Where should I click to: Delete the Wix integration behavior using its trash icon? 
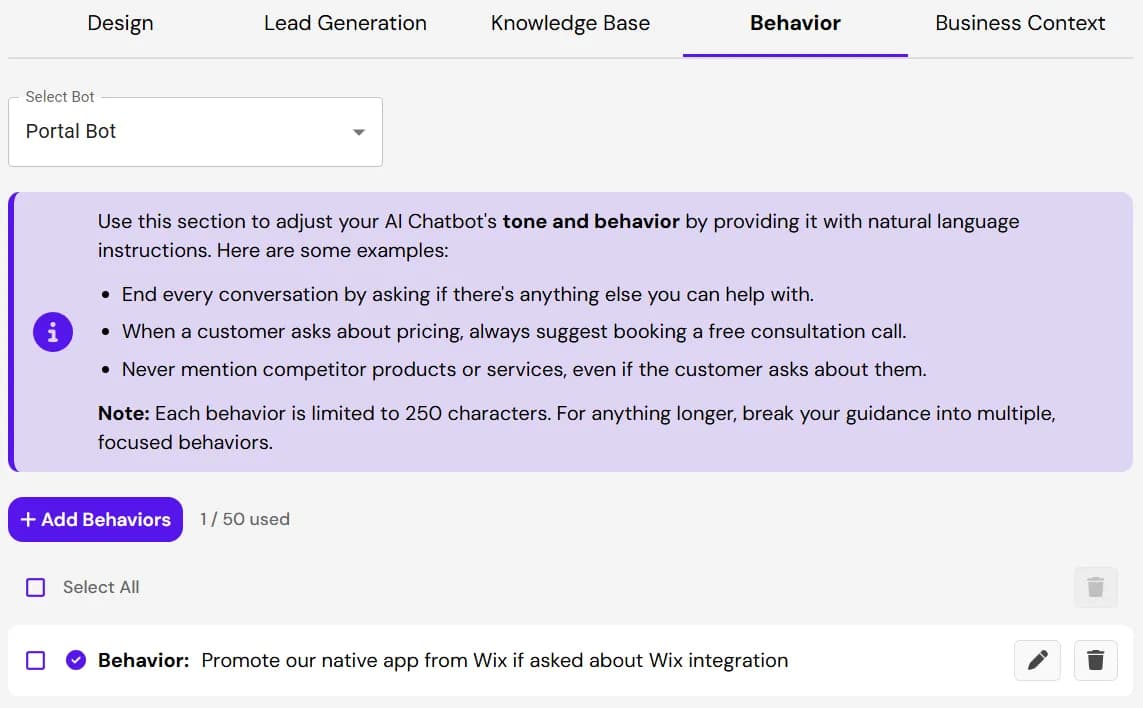point(1095,660)
